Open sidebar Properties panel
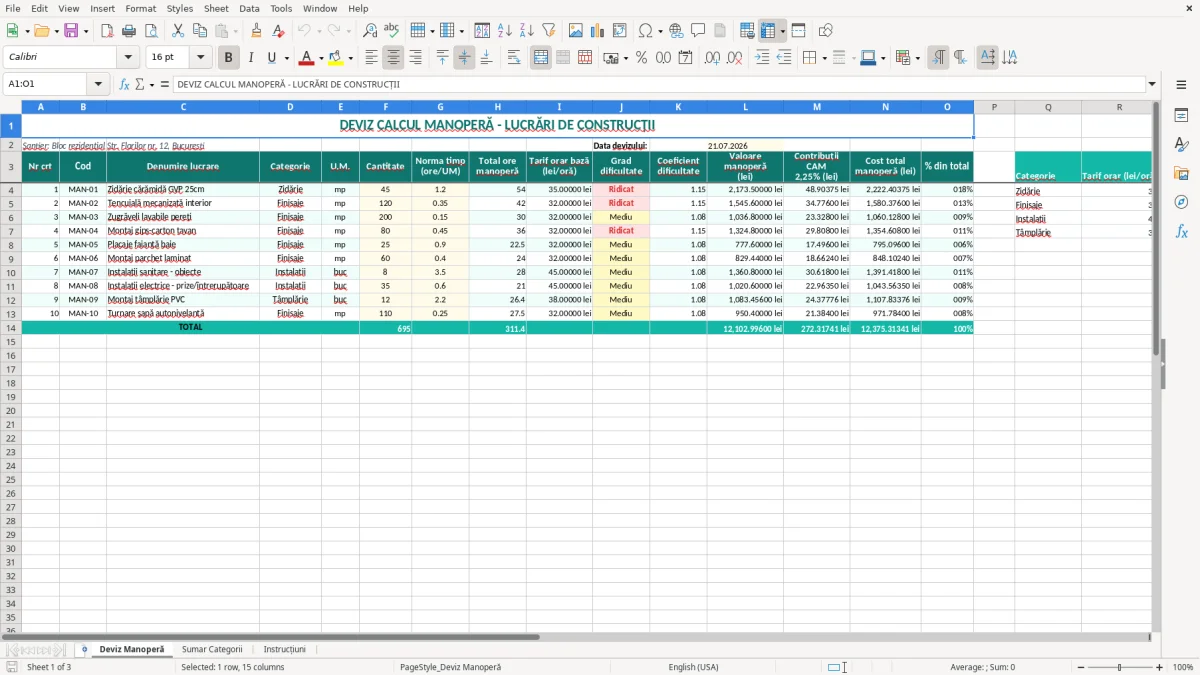 (x=1181, y=115)
